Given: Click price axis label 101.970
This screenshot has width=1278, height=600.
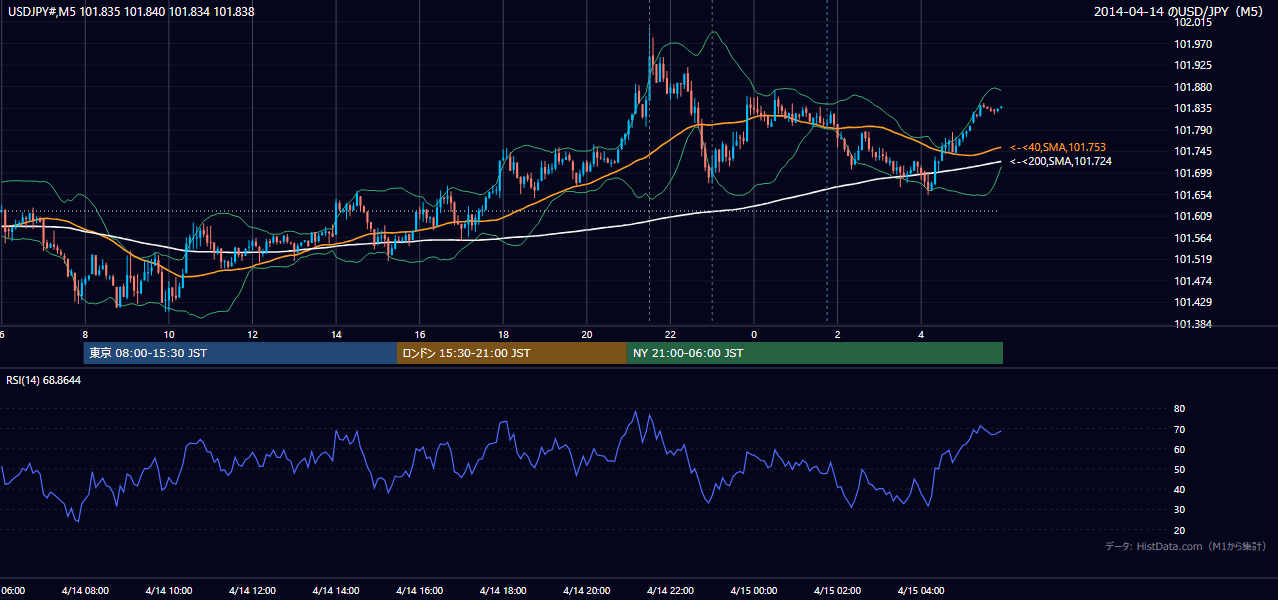Looking at the screenshot, I should pos(1192,44).
